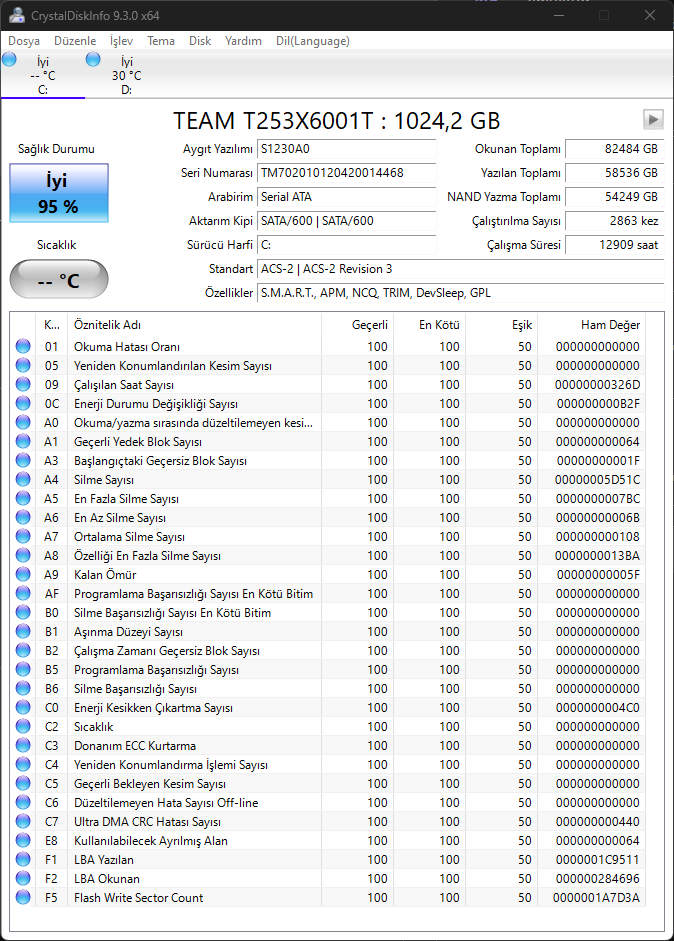Click the status orb for Çalışılan Saat Sayısı

tap(23, 384)
